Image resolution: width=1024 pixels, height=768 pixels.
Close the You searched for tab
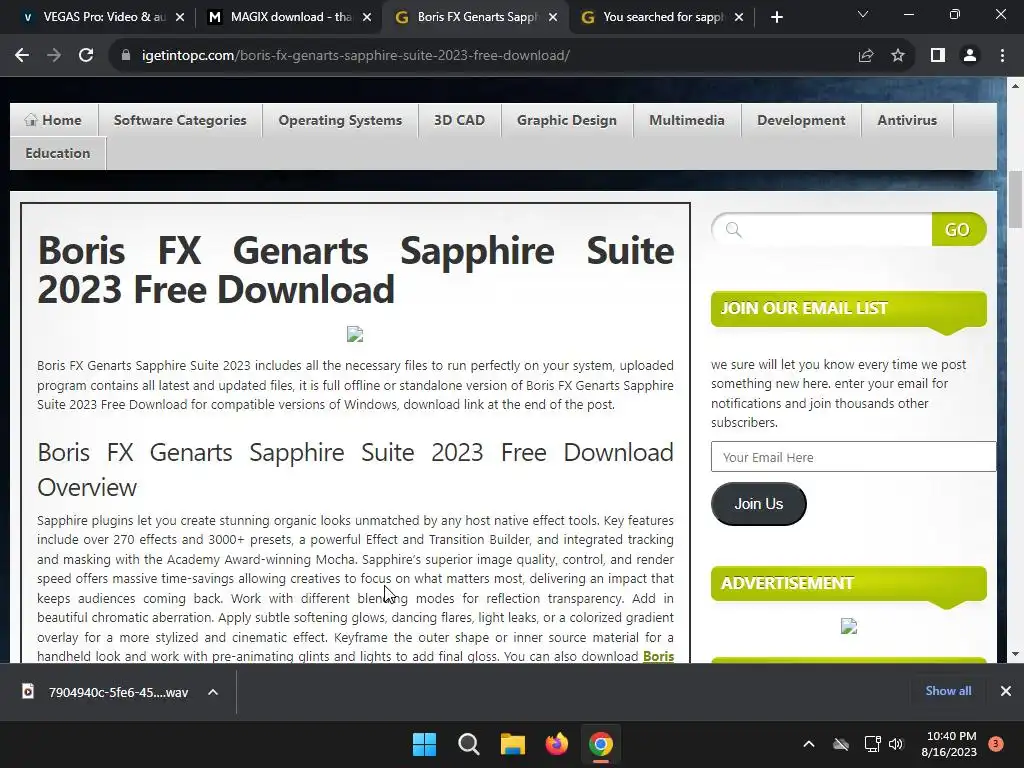click(739, 17)
